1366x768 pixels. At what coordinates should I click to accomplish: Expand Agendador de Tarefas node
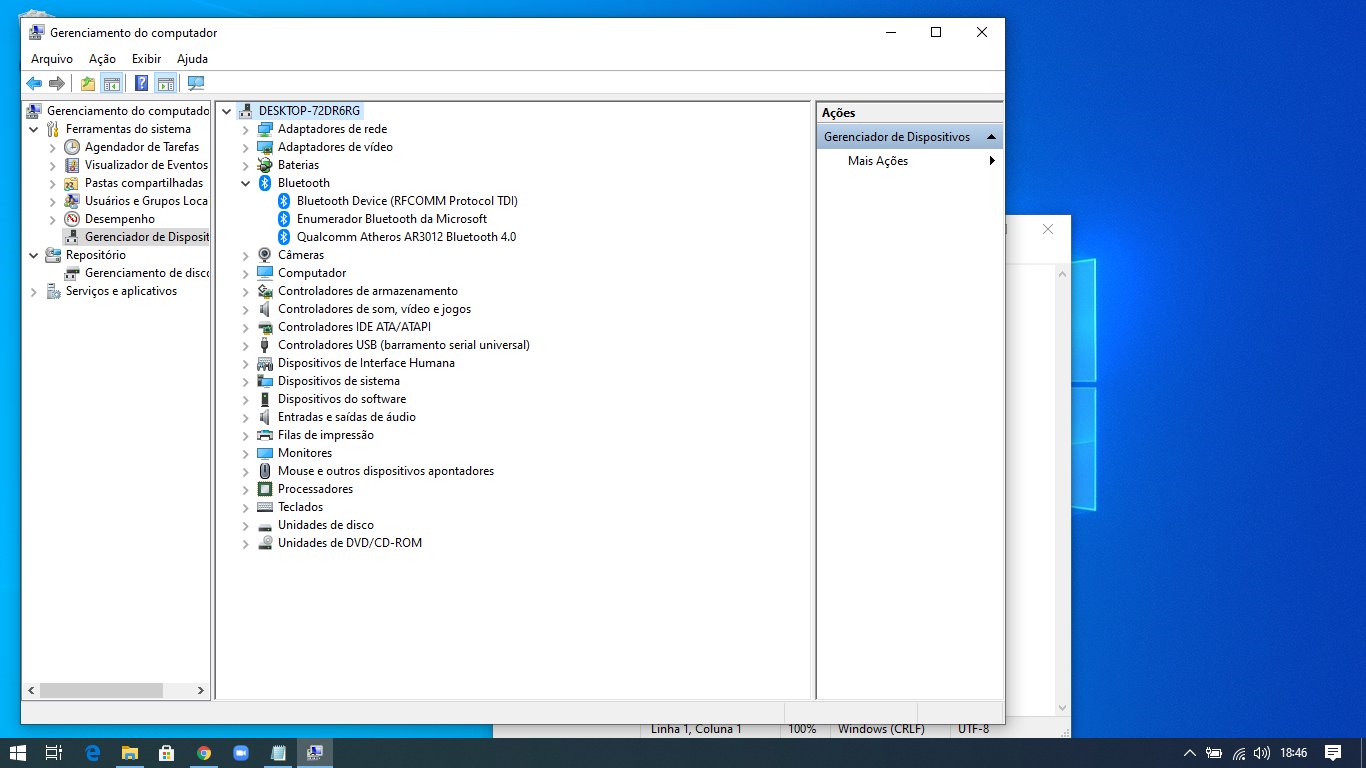52,147
